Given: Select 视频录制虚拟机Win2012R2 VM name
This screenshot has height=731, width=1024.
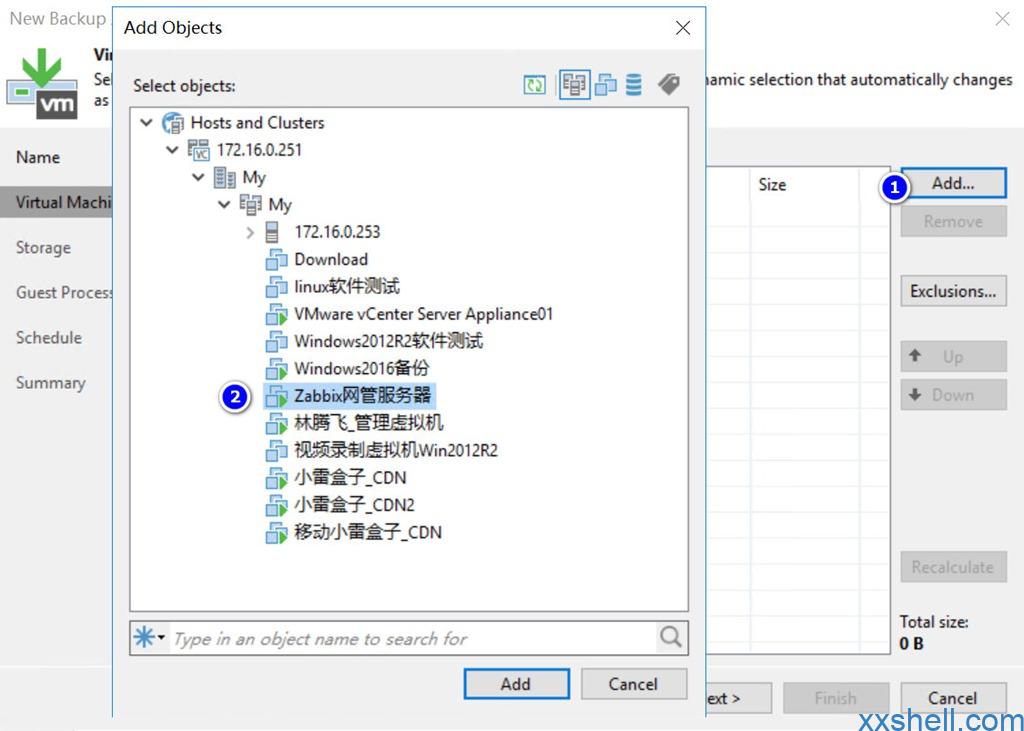Looking at the screenshot, I should pos(396,451).
